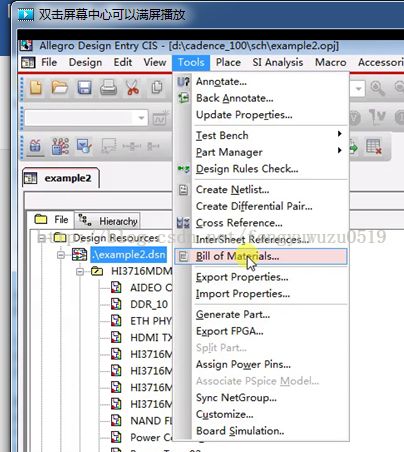Click the Design Rules Check menu icon
Image resolution: width=404 pixels, height=452 pixels.
(183, 169)
